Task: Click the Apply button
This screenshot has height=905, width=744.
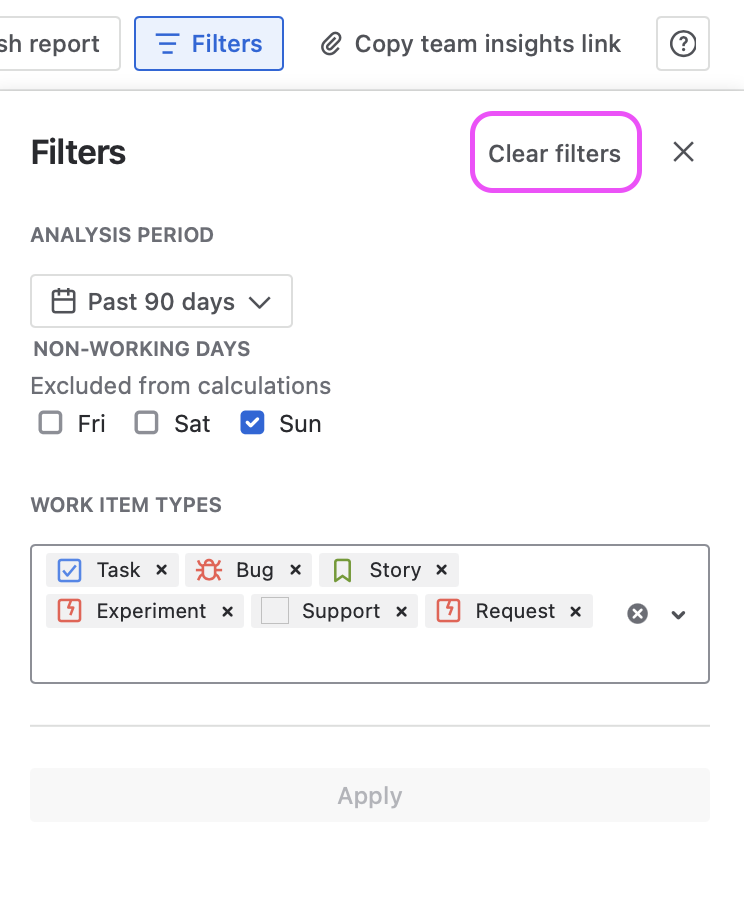Action: 370,795
